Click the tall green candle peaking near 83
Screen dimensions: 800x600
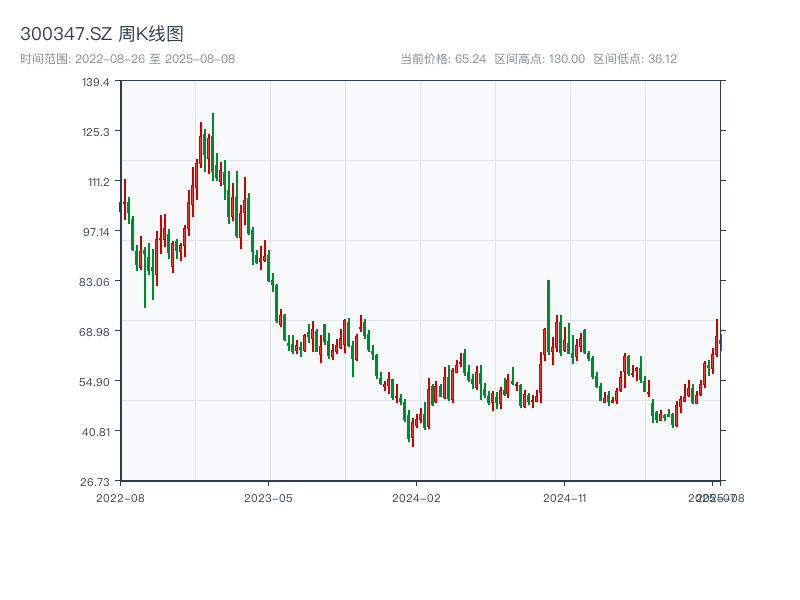click(x=548, y=317)
